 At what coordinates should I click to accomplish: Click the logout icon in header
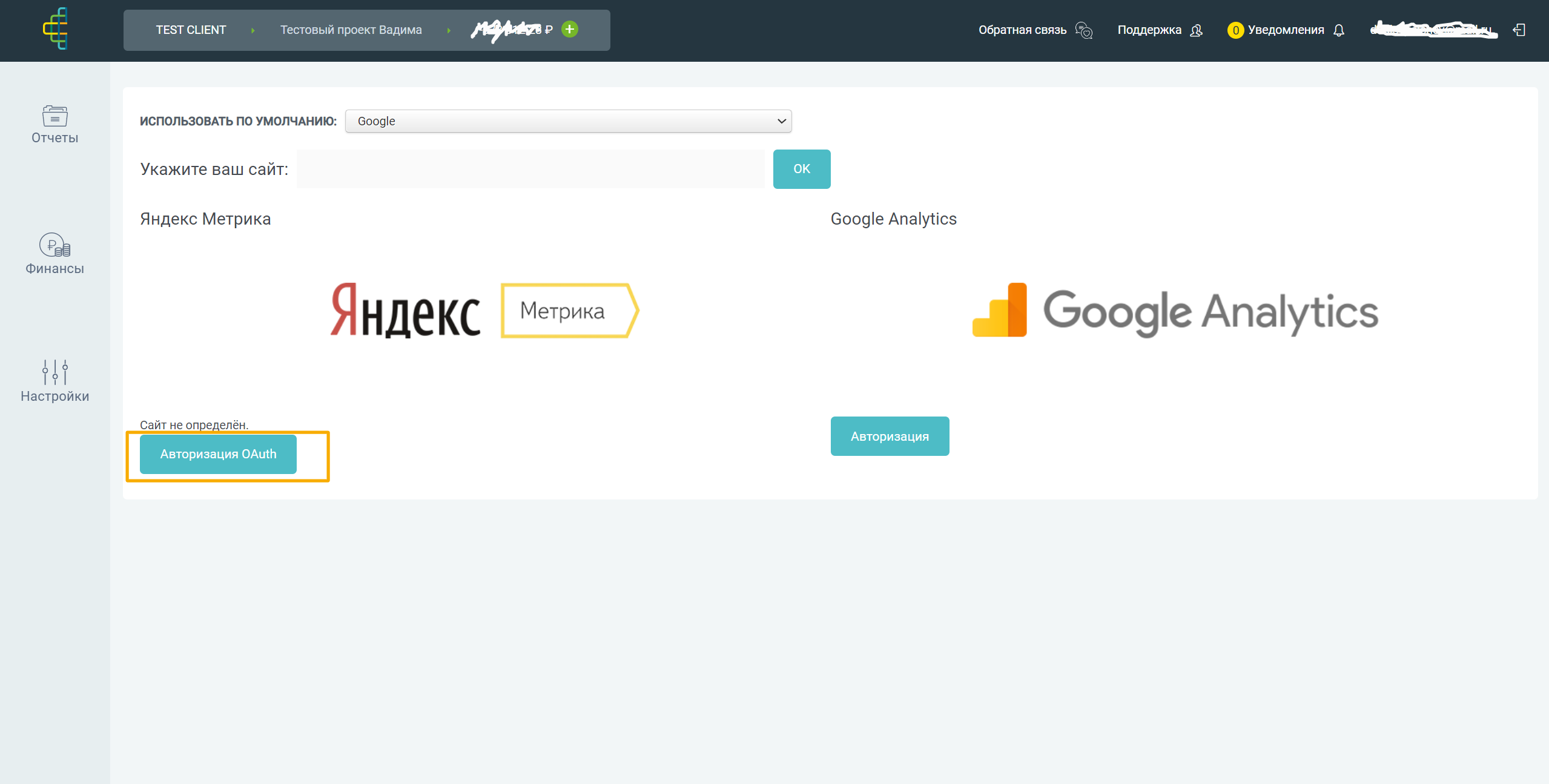pyautogui.click(x=1519, y=30)
